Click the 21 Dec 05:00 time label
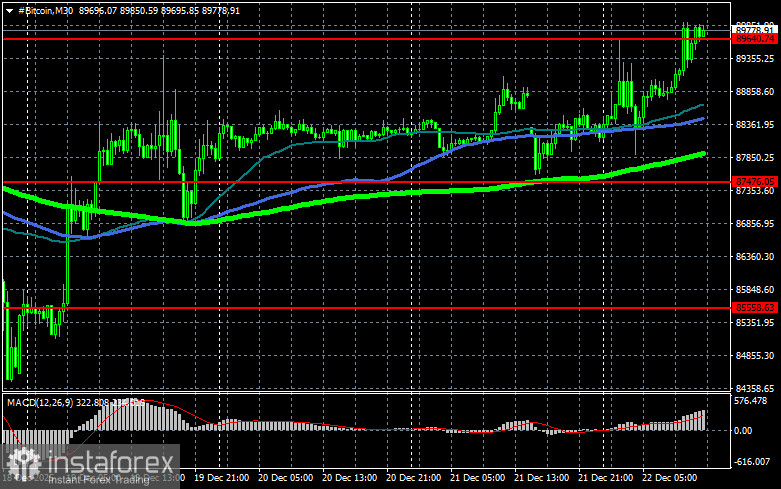 478,479
